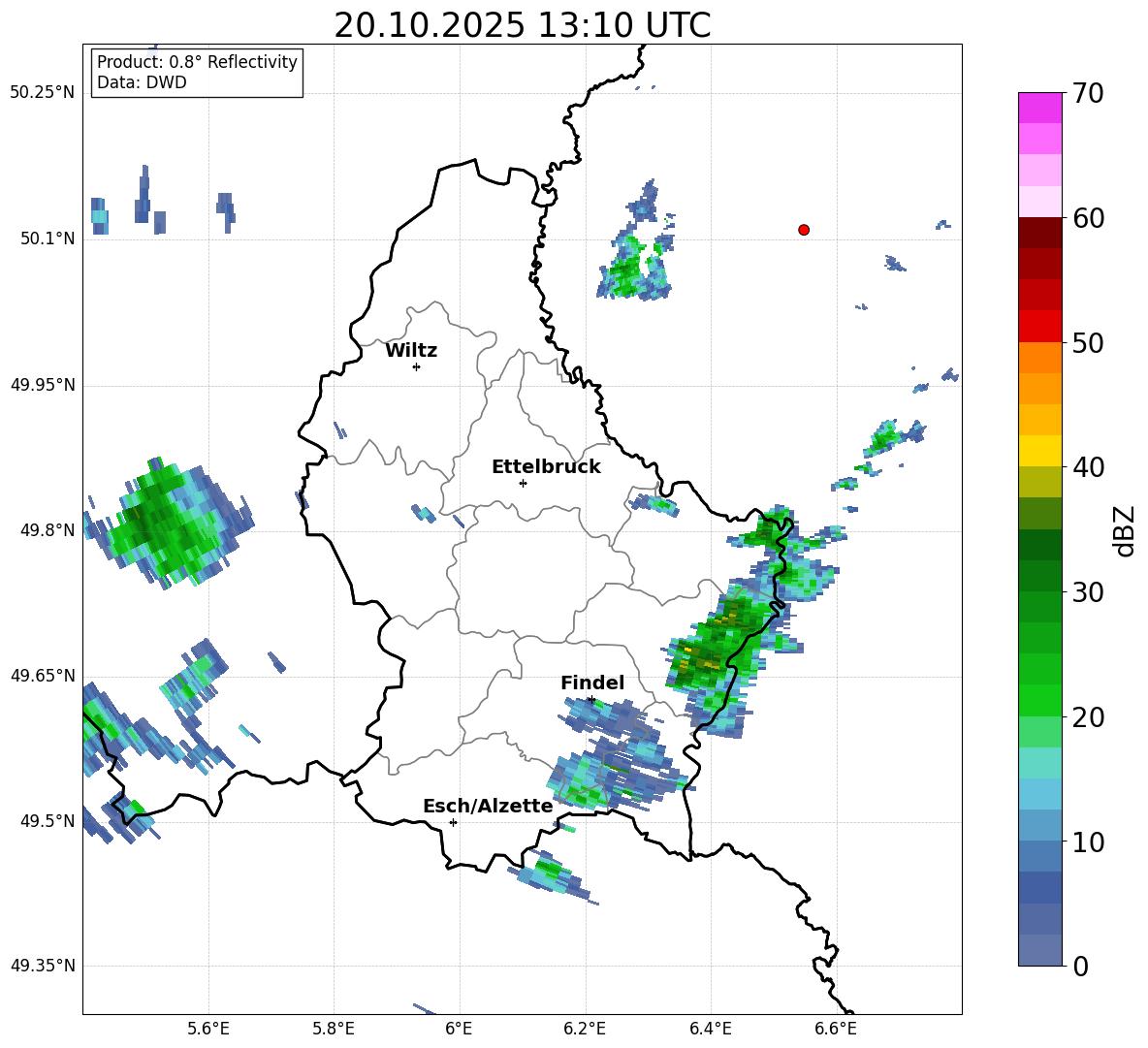Image resolution: width=1148 pixels, height=1048 pixels.
Task: Click the 50 colorbar tick label
Action: tap(1088, 343)
